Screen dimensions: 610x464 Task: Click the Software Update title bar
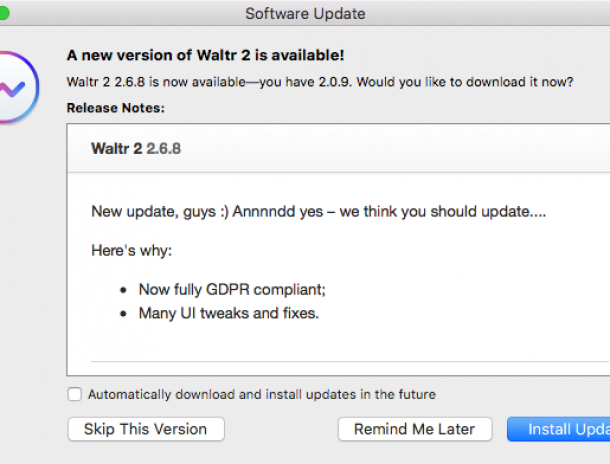(x=305, y=14)
